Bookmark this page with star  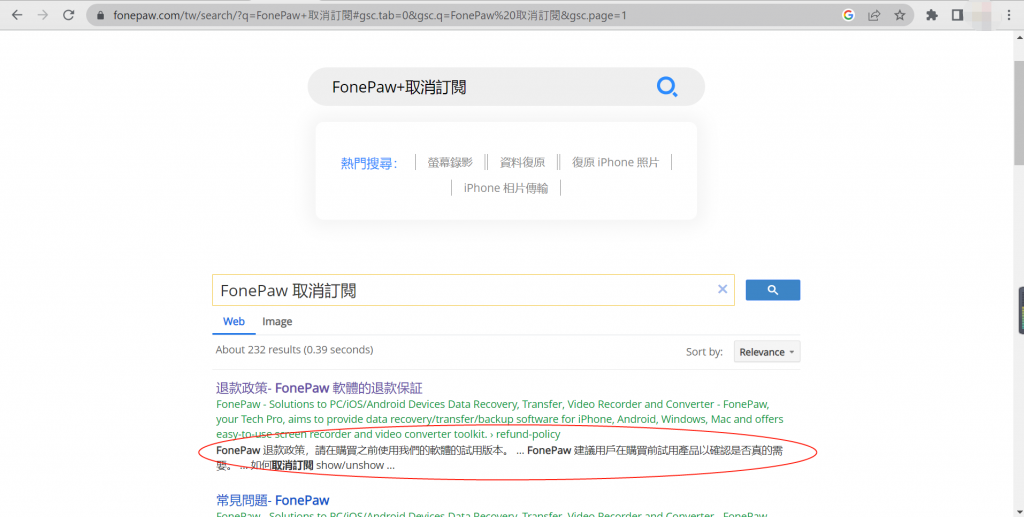[x=900, y=15]
